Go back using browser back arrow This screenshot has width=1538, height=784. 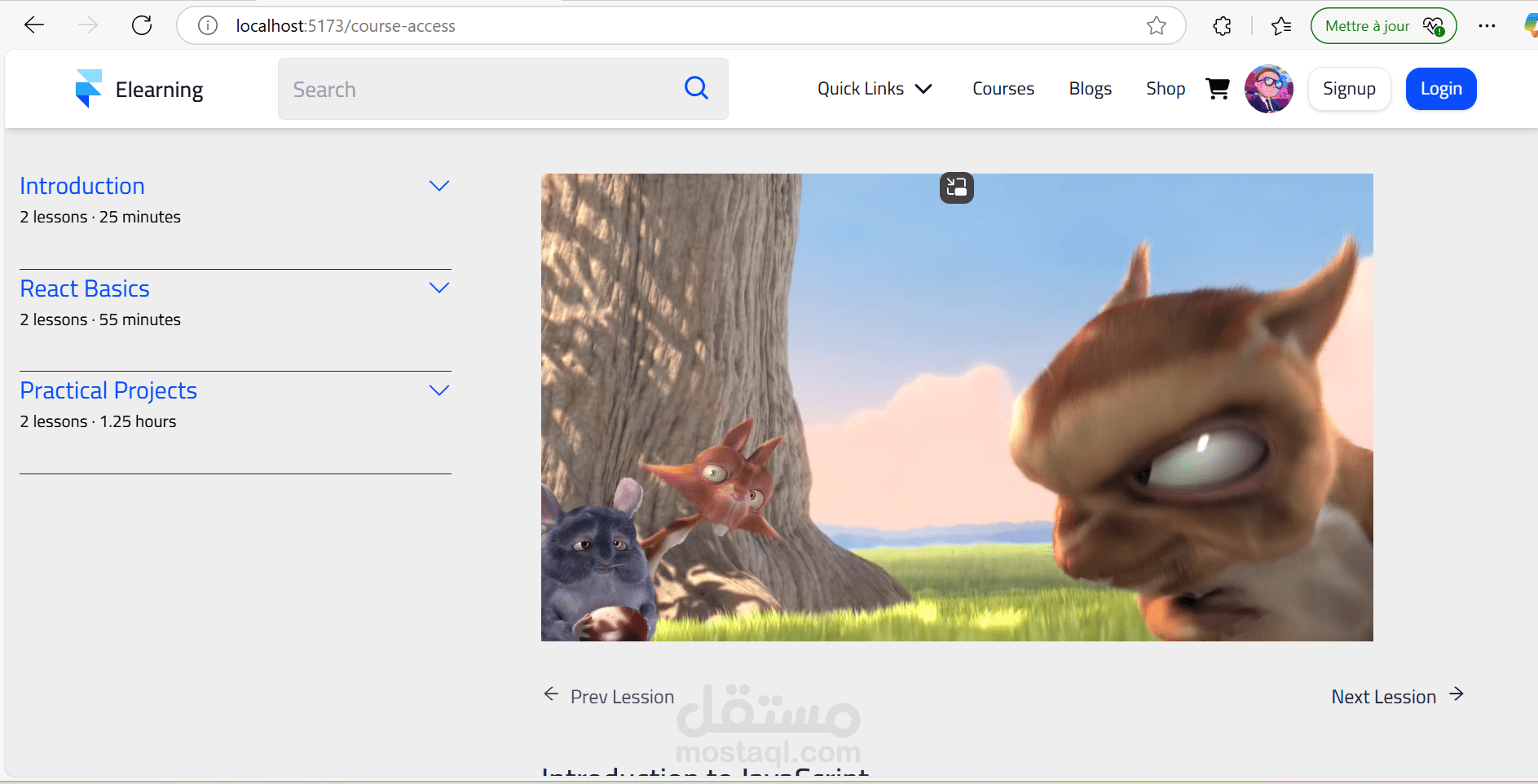point(34,25)
